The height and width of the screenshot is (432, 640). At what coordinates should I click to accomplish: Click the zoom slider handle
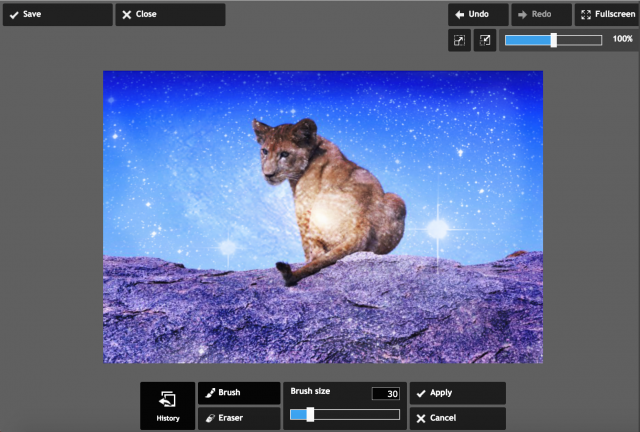(x=554, y=40)
